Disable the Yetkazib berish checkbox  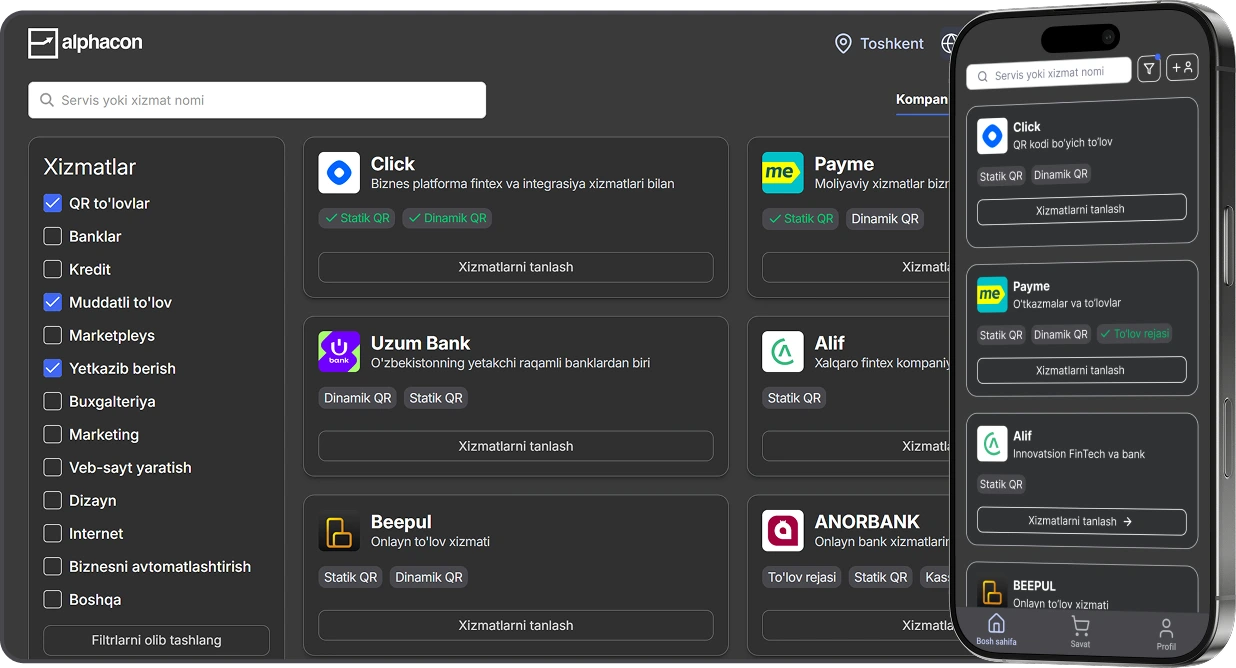click(x=53, y=368)
